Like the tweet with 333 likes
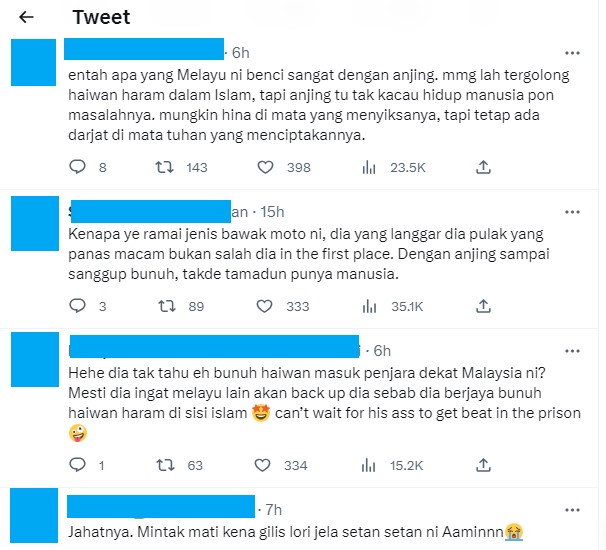This screenshot has height=550, width=606. (x=265, y=307)
